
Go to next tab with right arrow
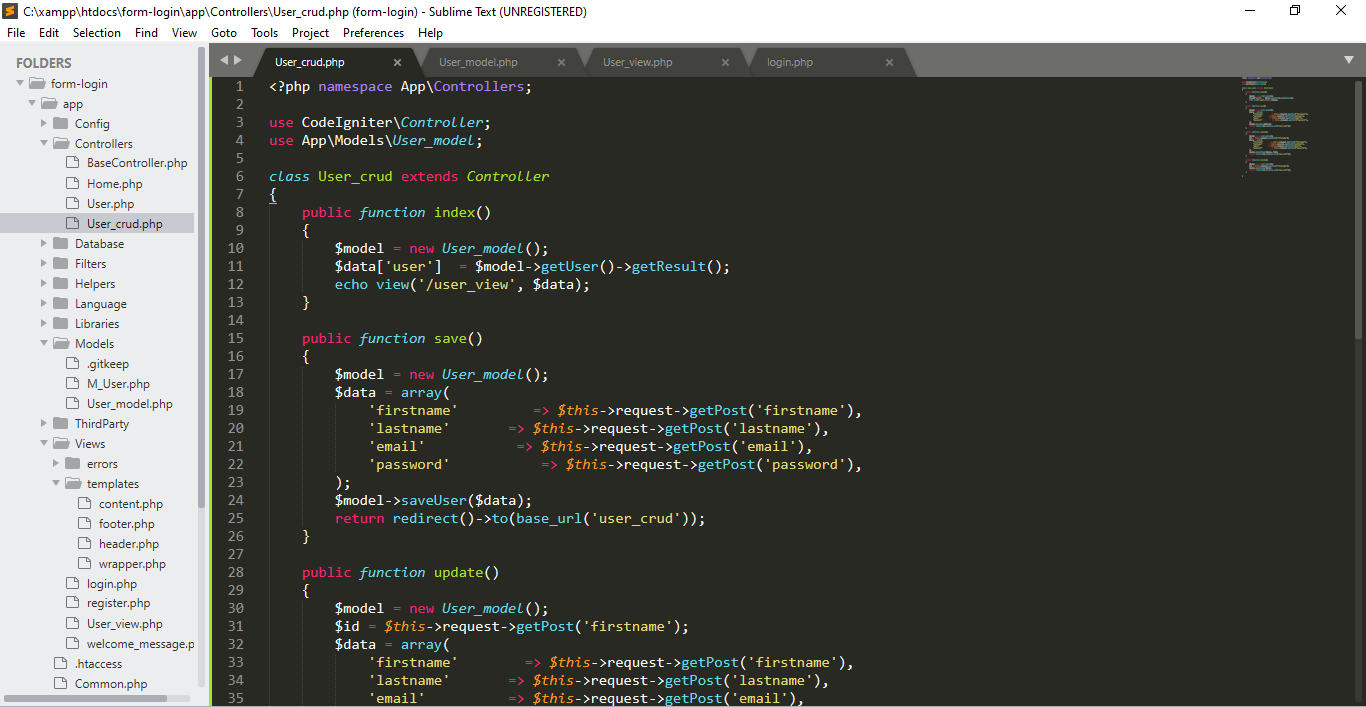point(238,61)
